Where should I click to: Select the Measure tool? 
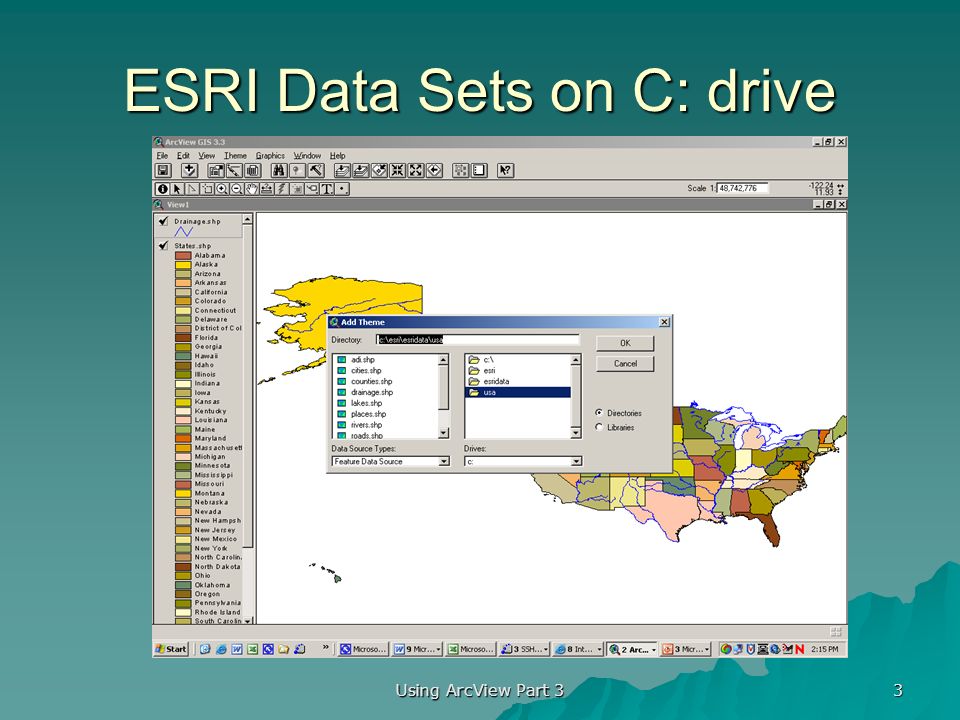(x=266, y=189)
